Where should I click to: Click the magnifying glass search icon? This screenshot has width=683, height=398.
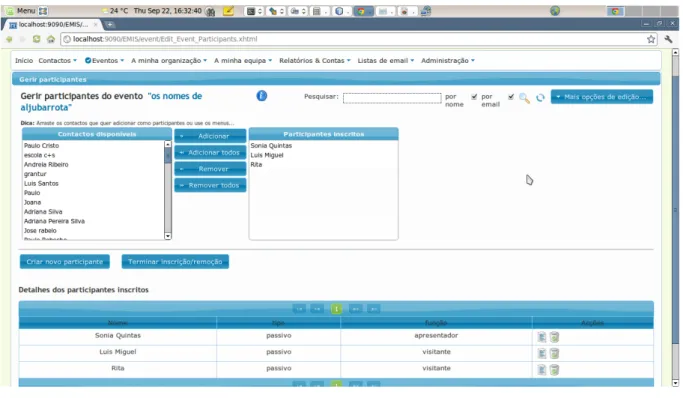[x=524, y=98]
